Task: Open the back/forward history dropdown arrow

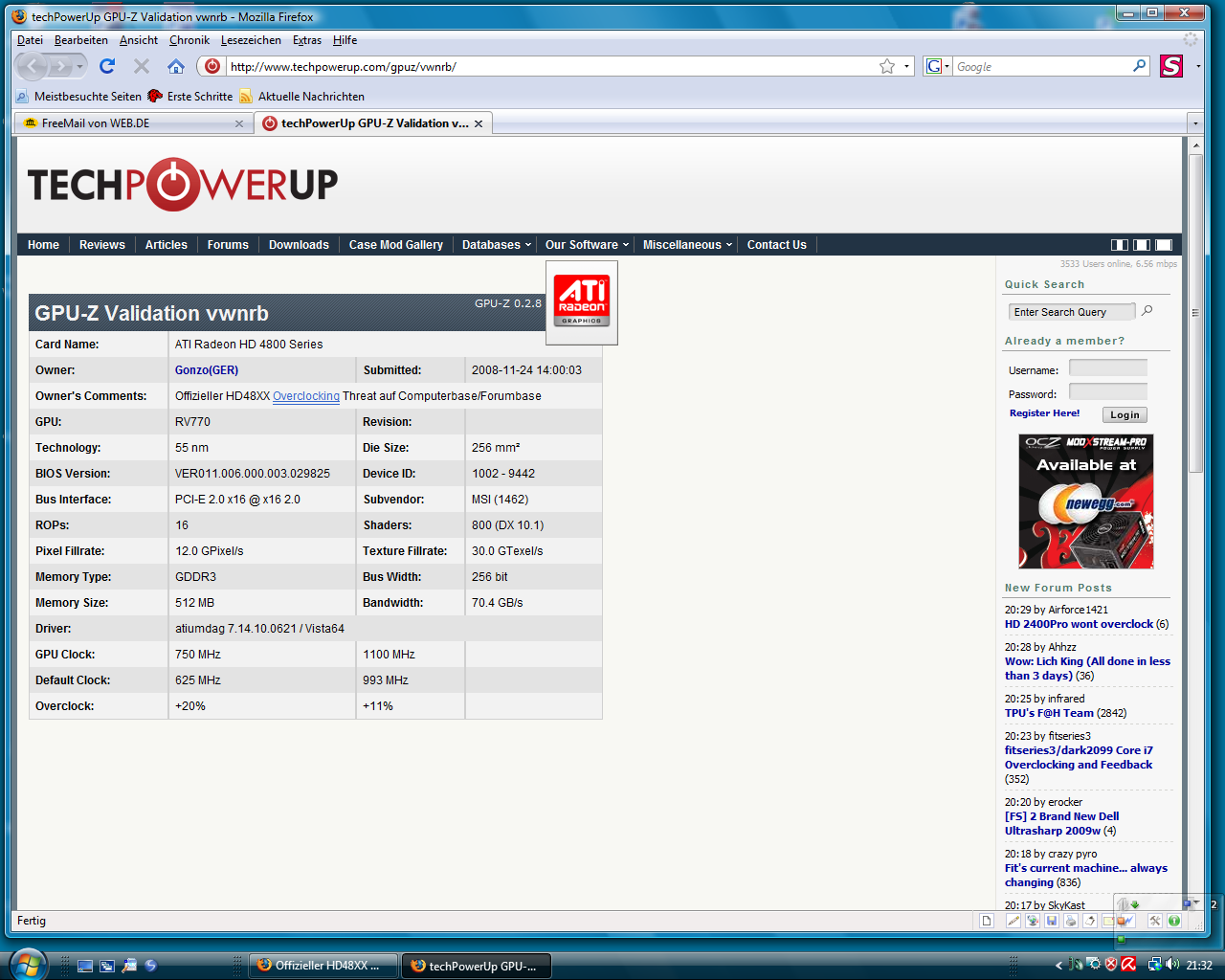Action: pyautogui.click(x=80, y=66)
